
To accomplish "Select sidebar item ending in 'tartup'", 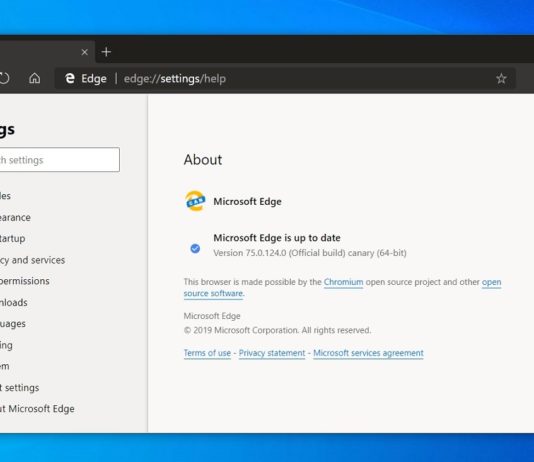I will point(13,239).
